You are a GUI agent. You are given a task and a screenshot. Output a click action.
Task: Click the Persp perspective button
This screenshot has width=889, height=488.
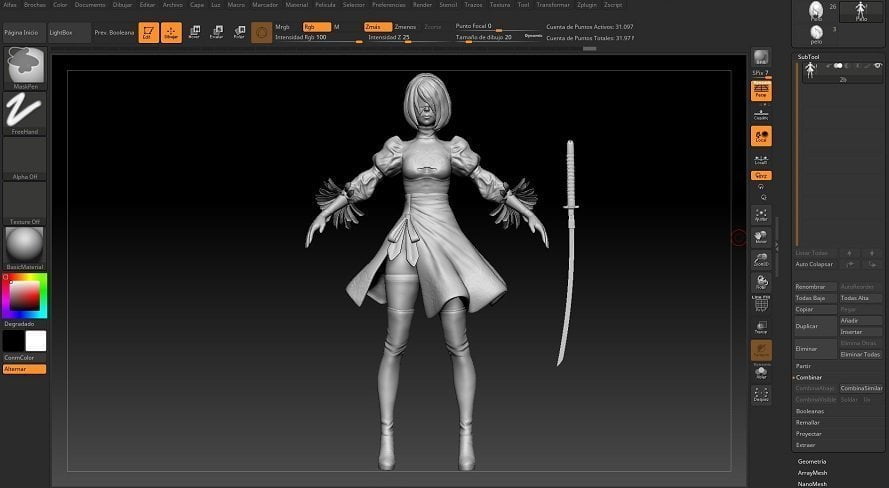point(761,91)
